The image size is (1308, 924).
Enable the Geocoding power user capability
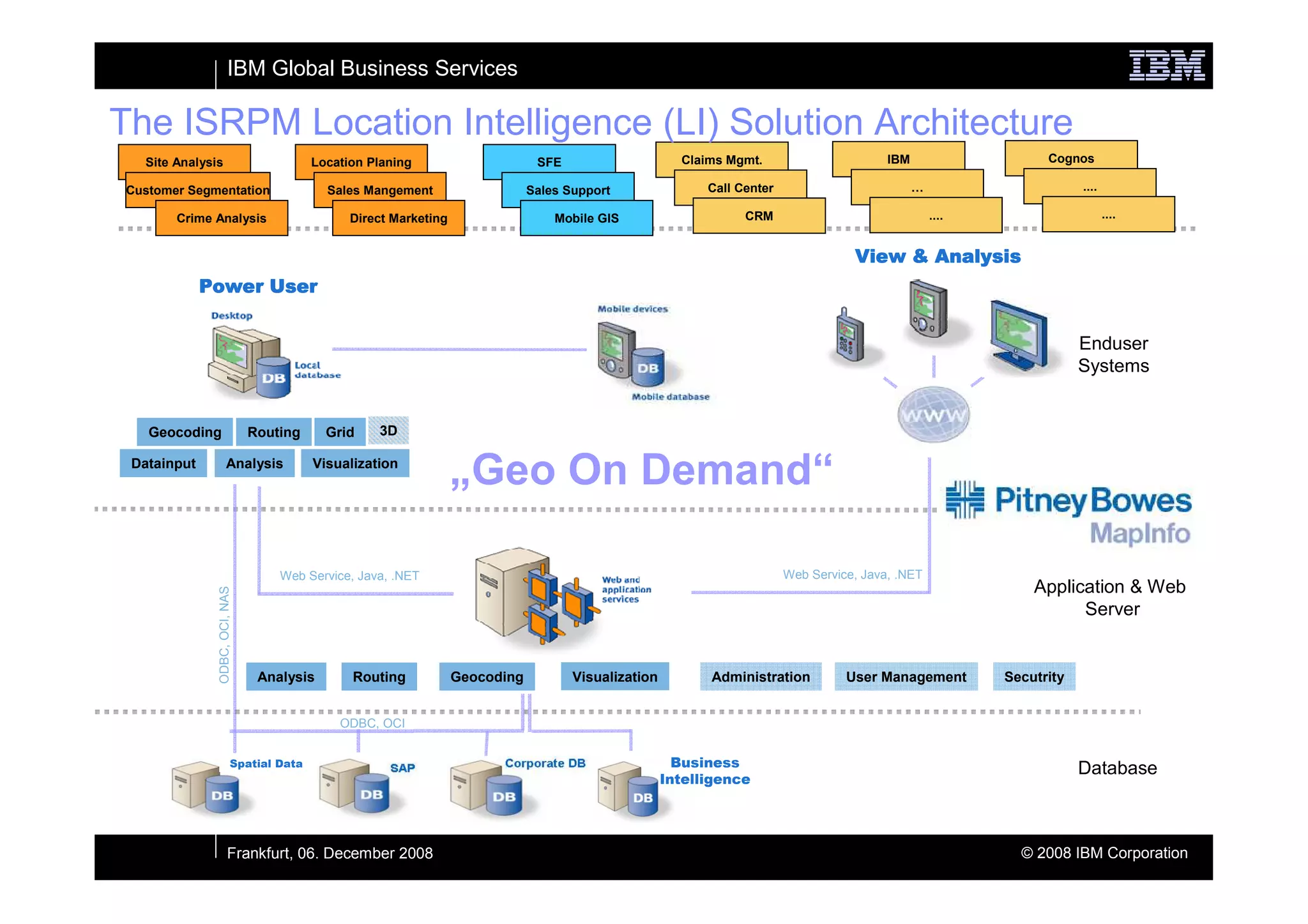[184, 432]
